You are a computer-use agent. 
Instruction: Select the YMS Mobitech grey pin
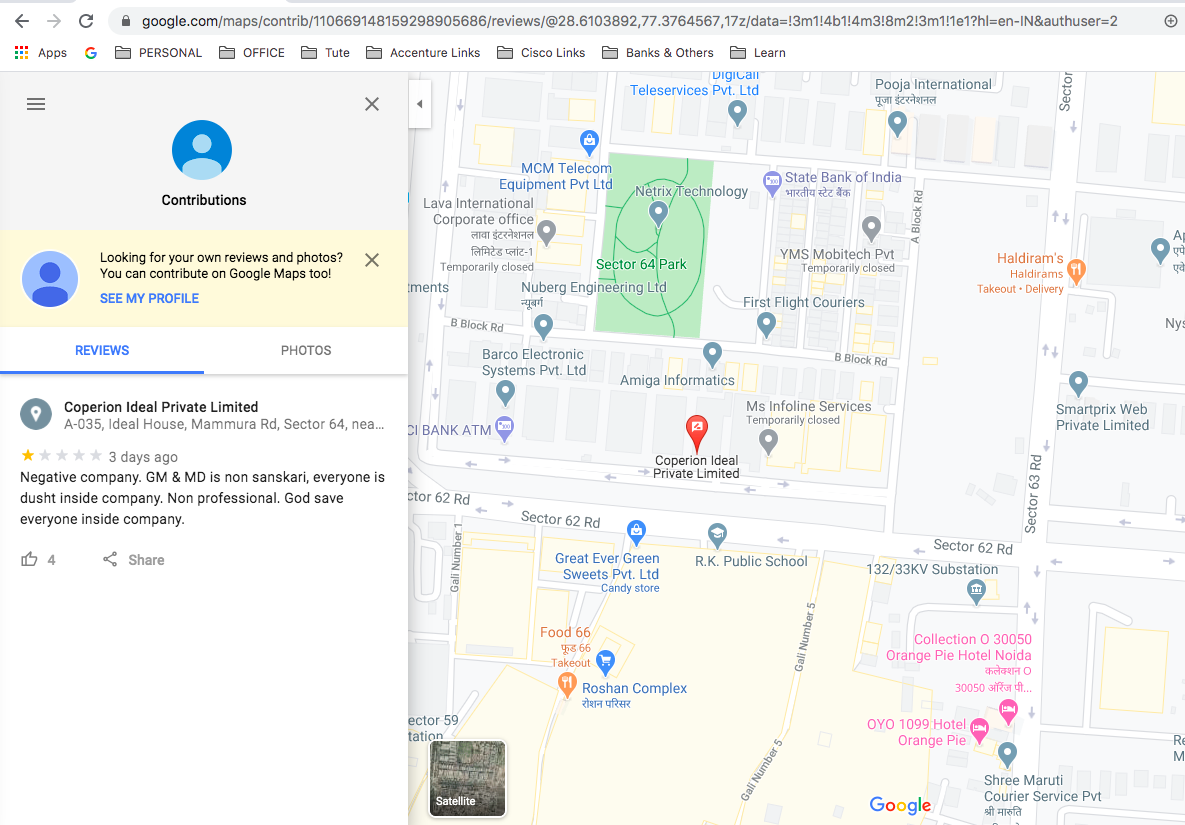coord(871,227)
